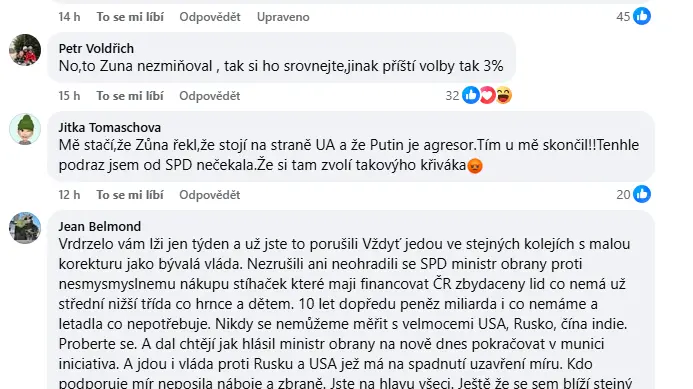Open Jean Belmond's profile name link

click(x=99, y=226)
